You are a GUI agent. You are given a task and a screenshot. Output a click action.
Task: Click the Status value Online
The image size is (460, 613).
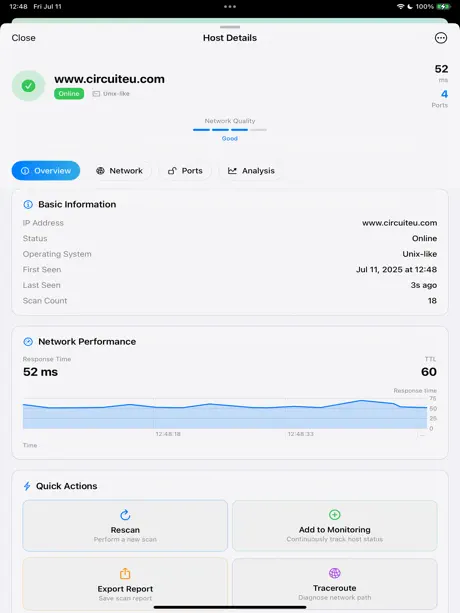coord(424,238)
